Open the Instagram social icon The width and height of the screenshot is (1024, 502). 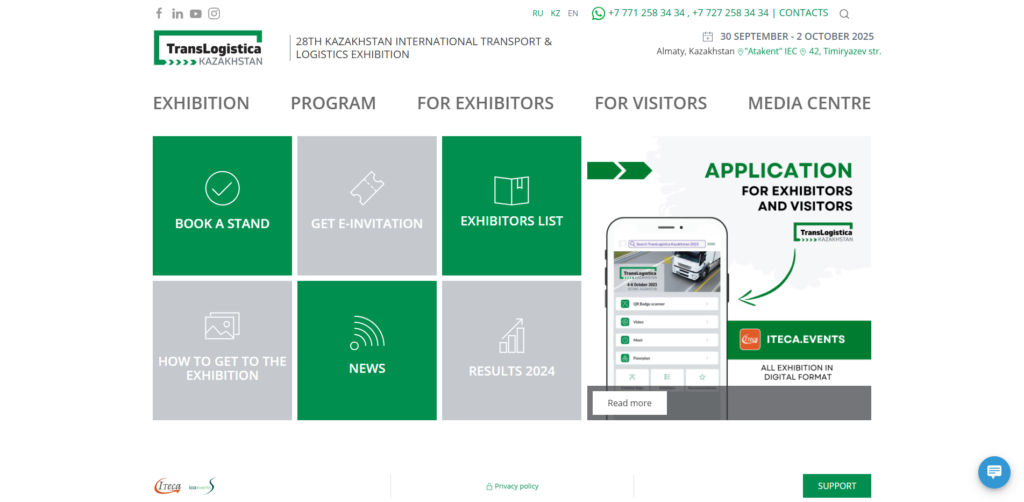click(x=214, y=13)
